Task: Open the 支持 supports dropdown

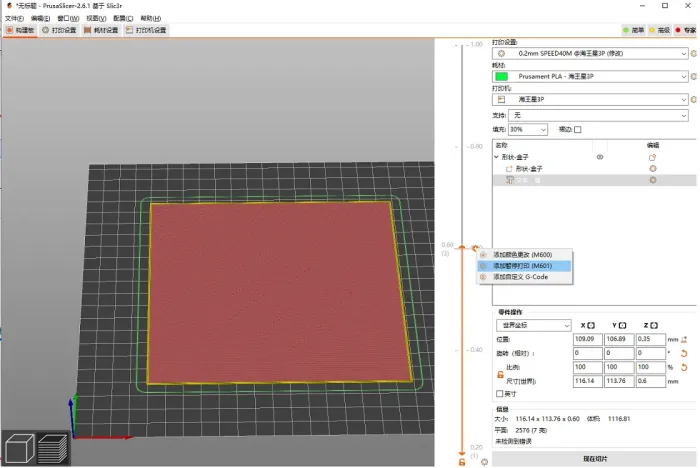Action: 598,115
